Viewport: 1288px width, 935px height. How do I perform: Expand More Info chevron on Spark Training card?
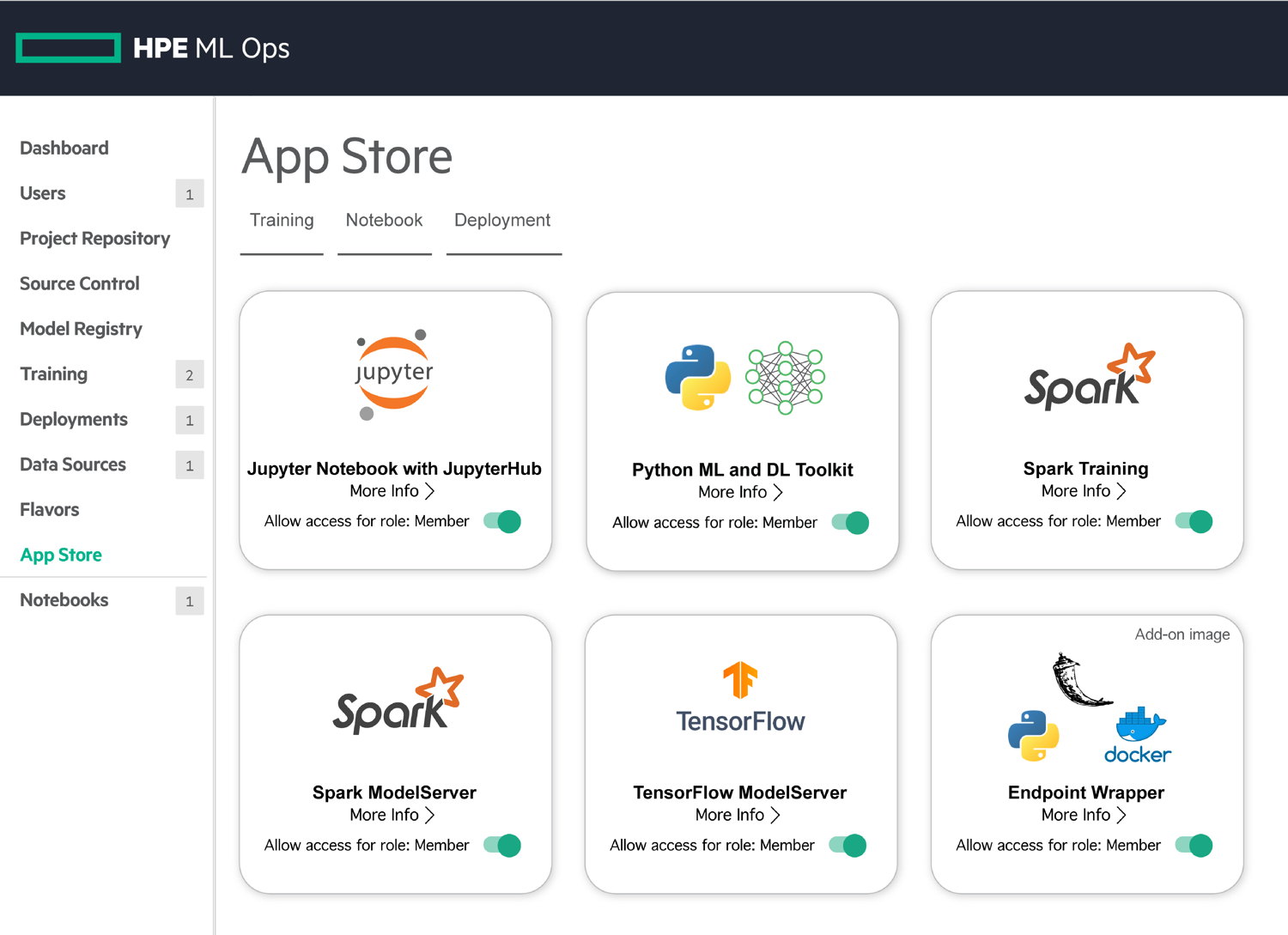click(x=1121, y=491)
